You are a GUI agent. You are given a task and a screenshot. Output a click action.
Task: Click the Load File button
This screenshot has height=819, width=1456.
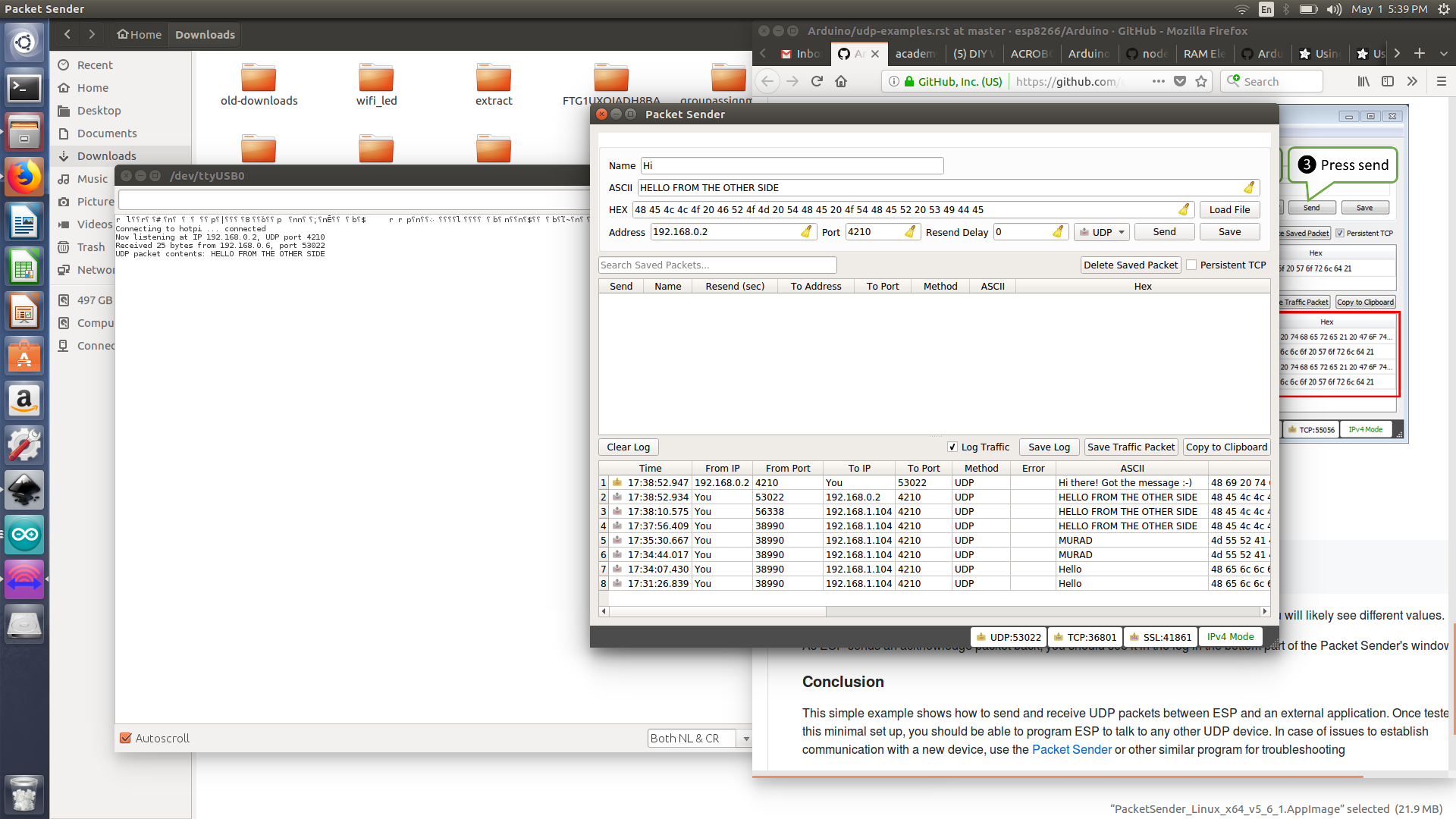(1229, 209)
